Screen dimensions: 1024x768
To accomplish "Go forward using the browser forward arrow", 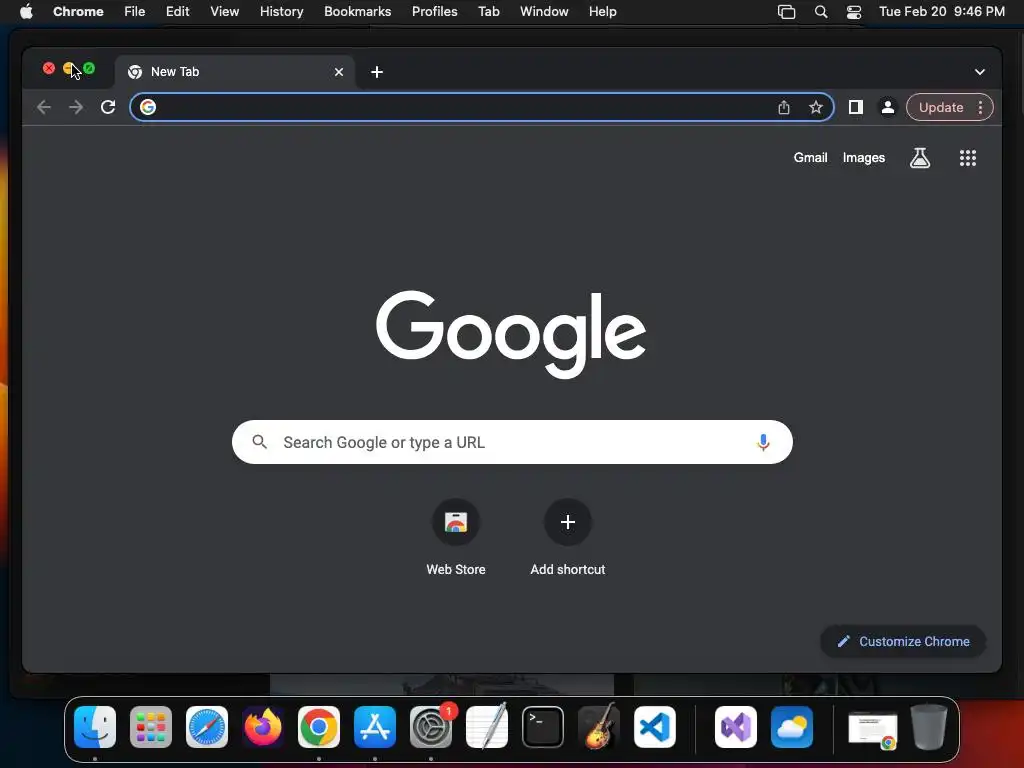I will 76,107.
